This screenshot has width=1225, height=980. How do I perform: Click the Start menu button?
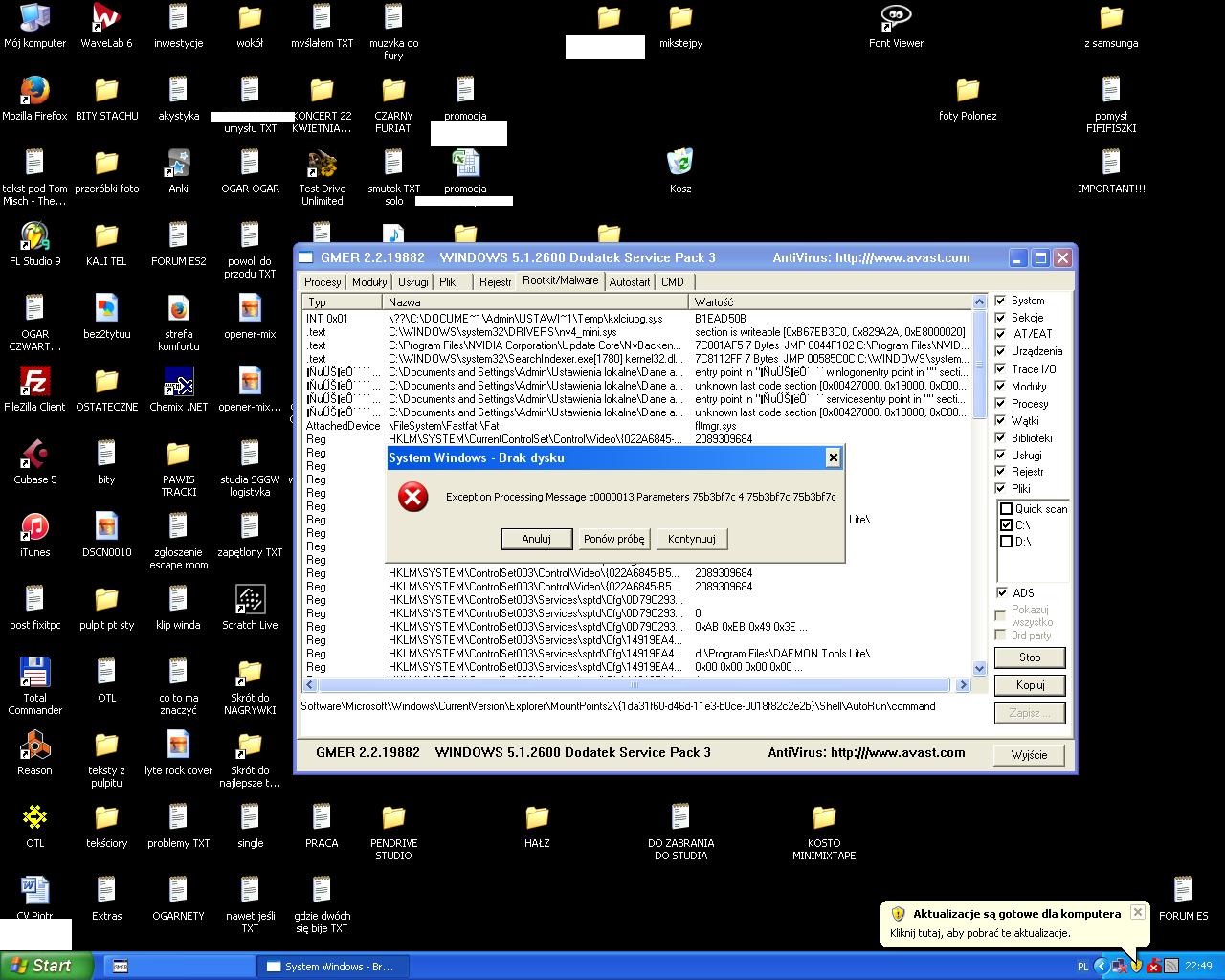point(46,966)
